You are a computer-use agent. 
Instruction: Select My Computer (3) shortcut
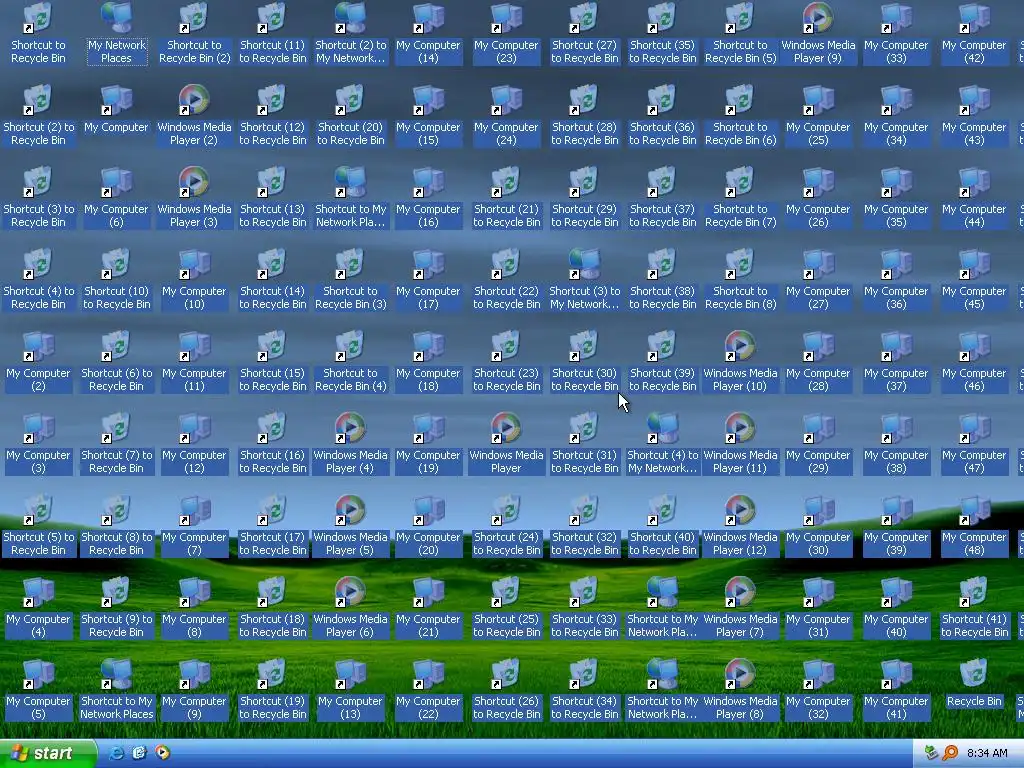(x=38, y=443)
